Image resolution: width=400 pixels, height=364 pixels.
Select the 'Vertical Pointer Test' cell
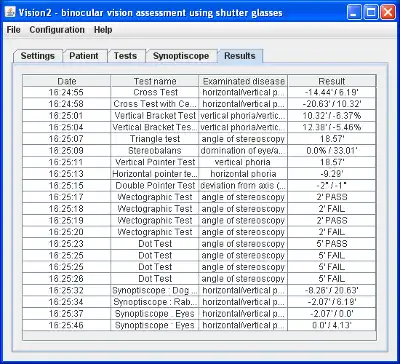coord(155,162)
